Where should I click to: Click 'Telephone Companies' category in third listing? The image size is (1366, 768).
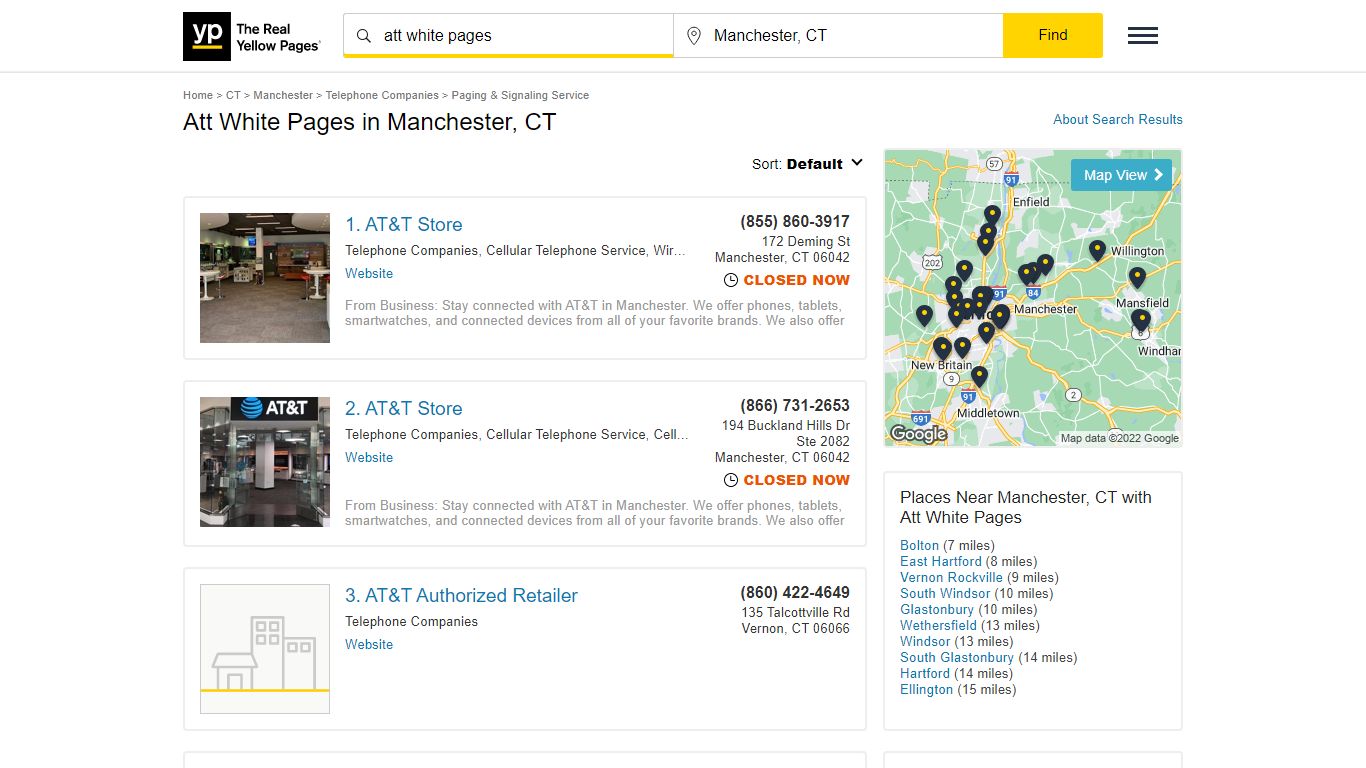(411, 622)
